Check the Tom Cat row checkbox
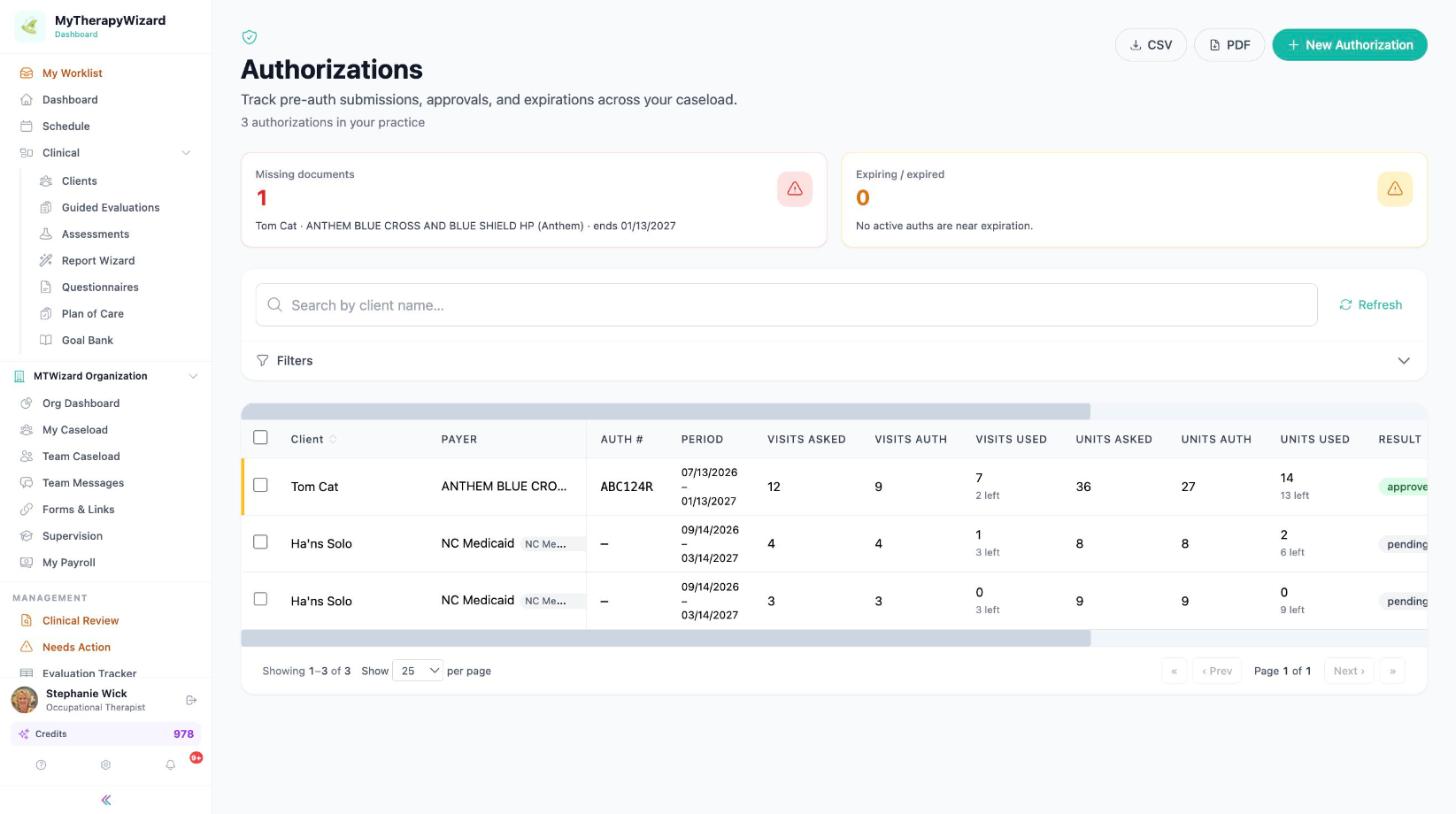Screen dimensions: 1456x814 pos(261,485)
